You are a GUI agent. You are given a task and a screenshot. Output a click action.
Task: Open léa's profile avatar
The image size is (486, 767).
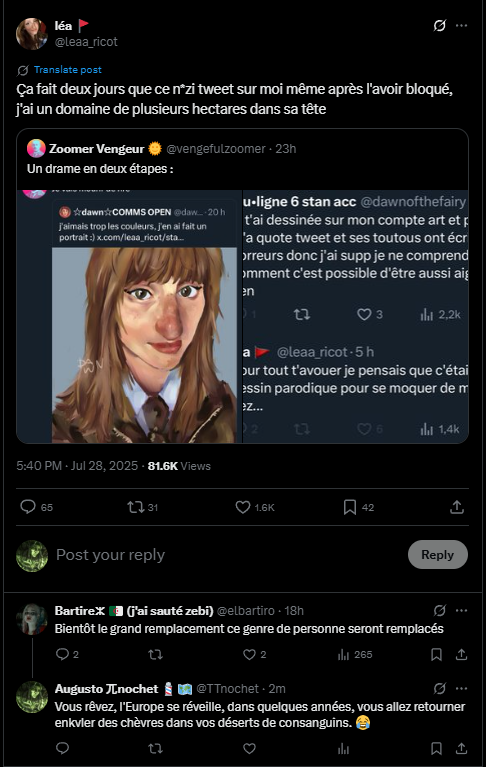32,34
